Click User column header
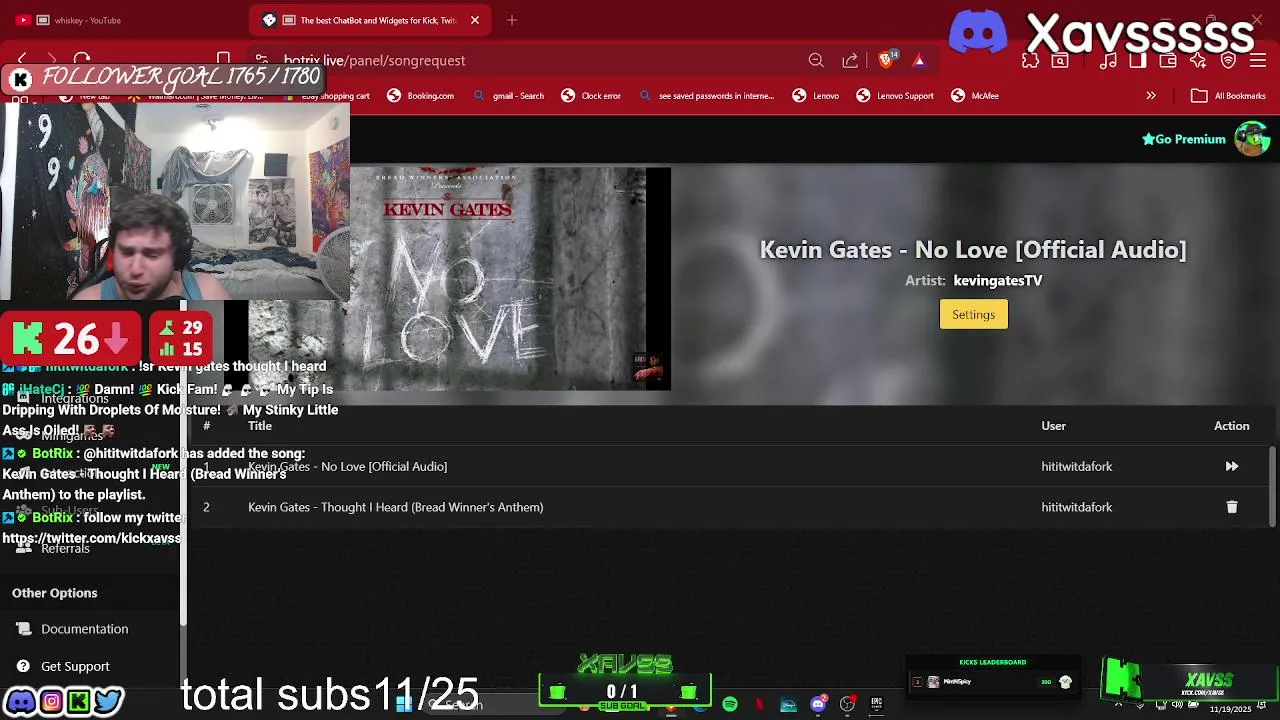This screenshot has width=1280, height=720. point(1053,426)
